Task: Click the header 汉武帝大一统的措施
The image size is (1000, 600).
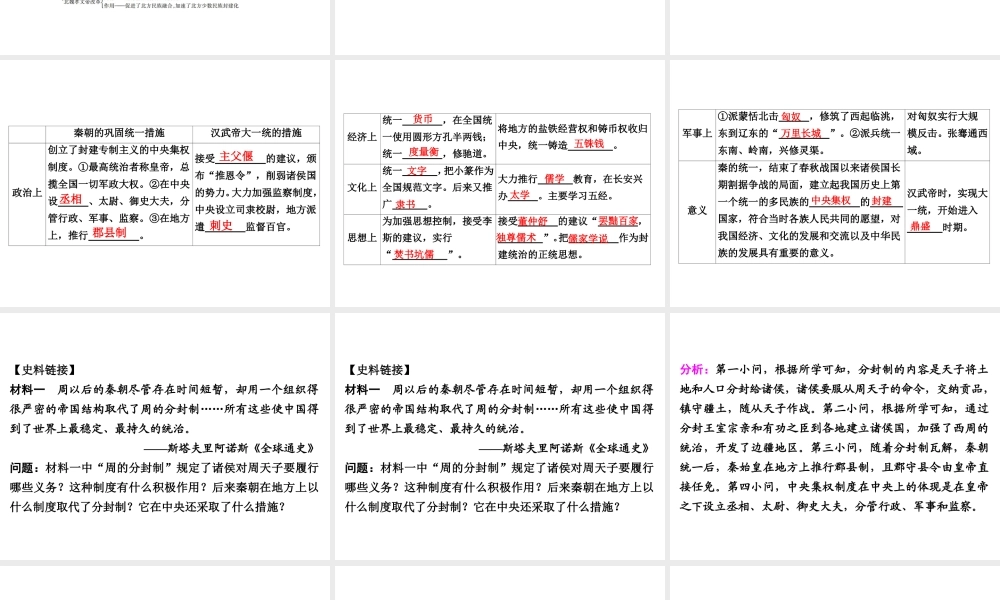Action: [256, 133]
